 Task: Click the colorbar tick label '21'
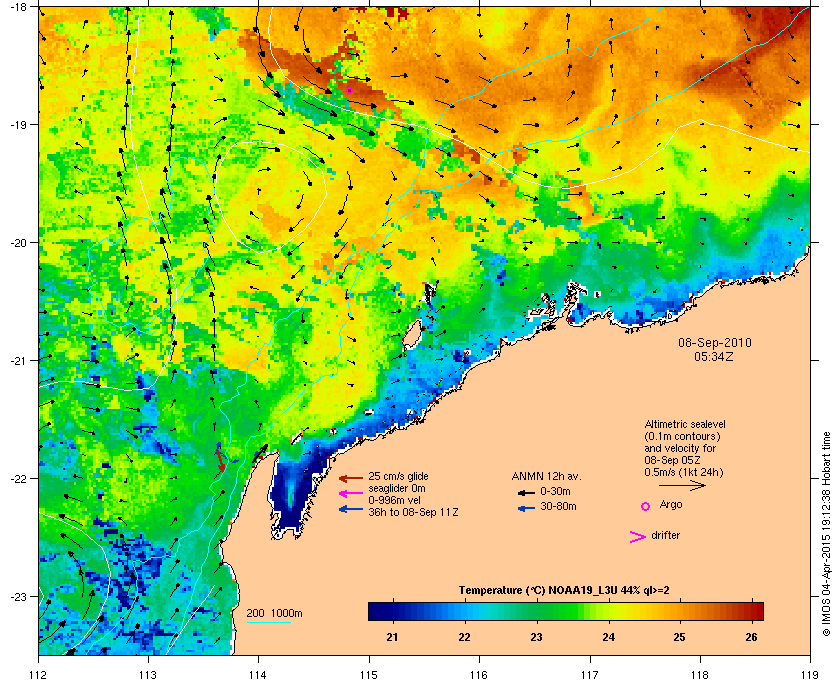coord(392,637)
